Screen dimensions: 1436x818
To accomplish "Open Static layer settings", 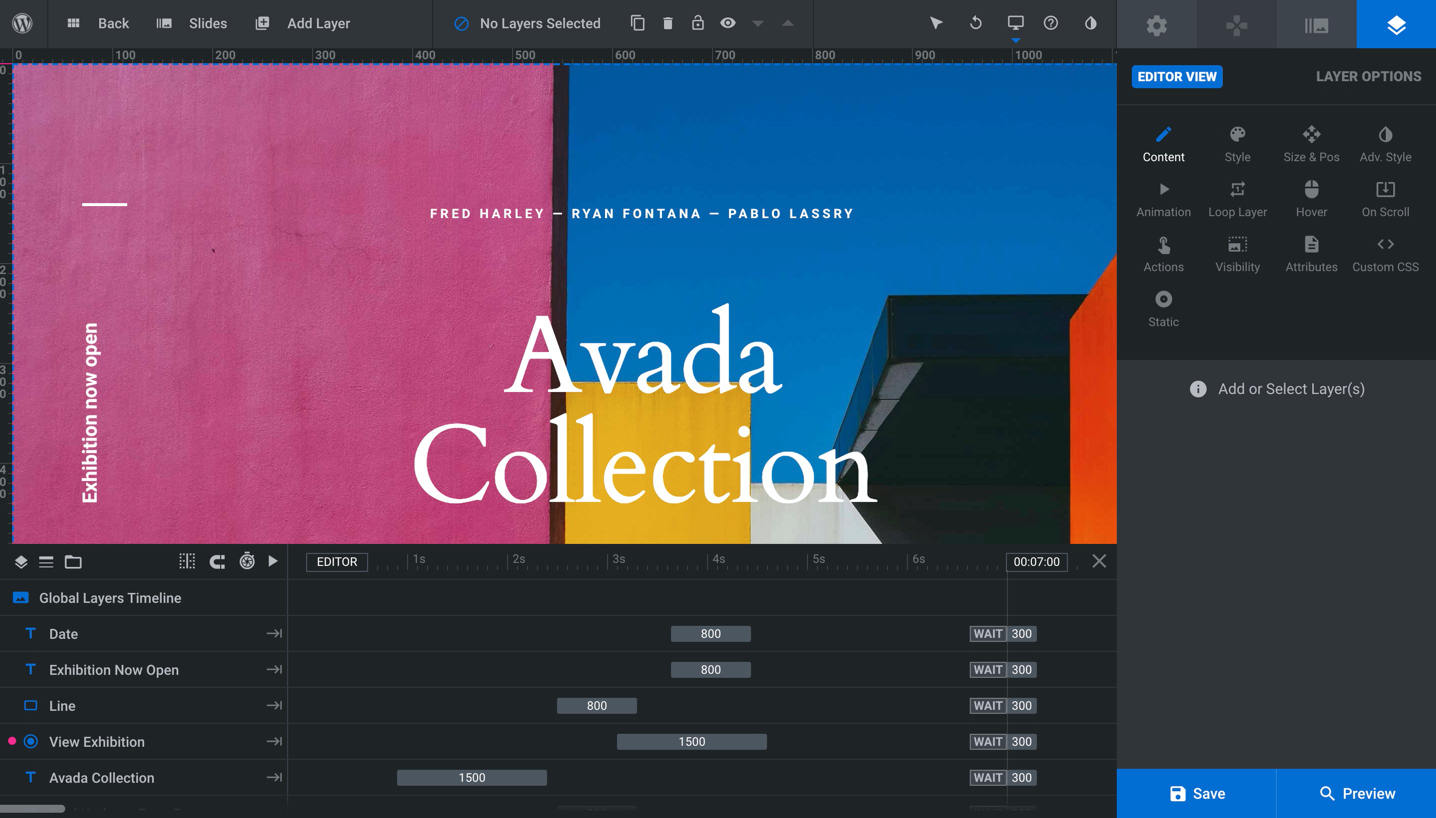I will point(1164,310).
